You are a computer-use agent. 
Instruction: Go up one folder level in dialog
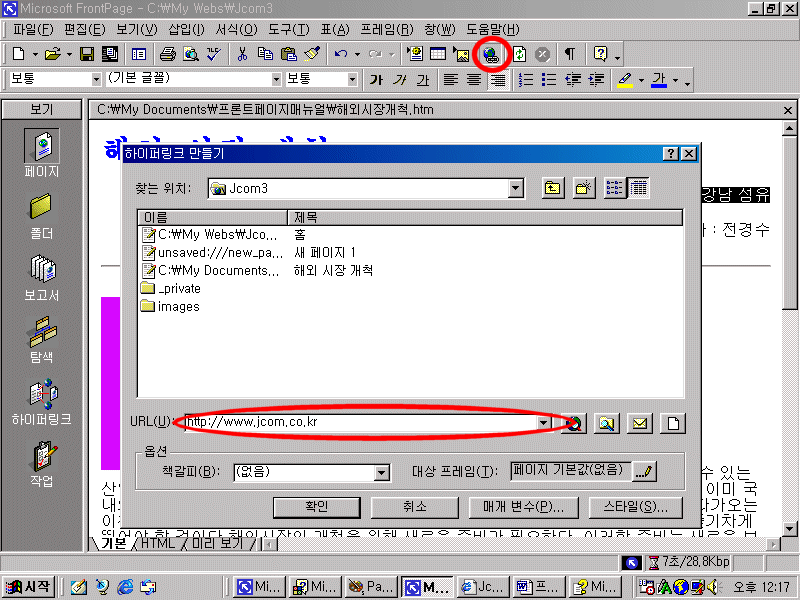point(553,188)
